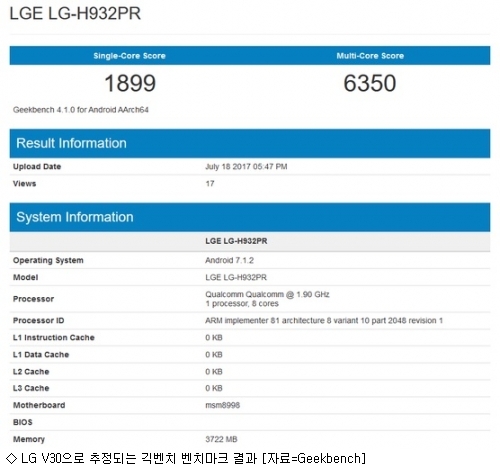Click the multi-core score value 6350

click(x=370, y=83)
